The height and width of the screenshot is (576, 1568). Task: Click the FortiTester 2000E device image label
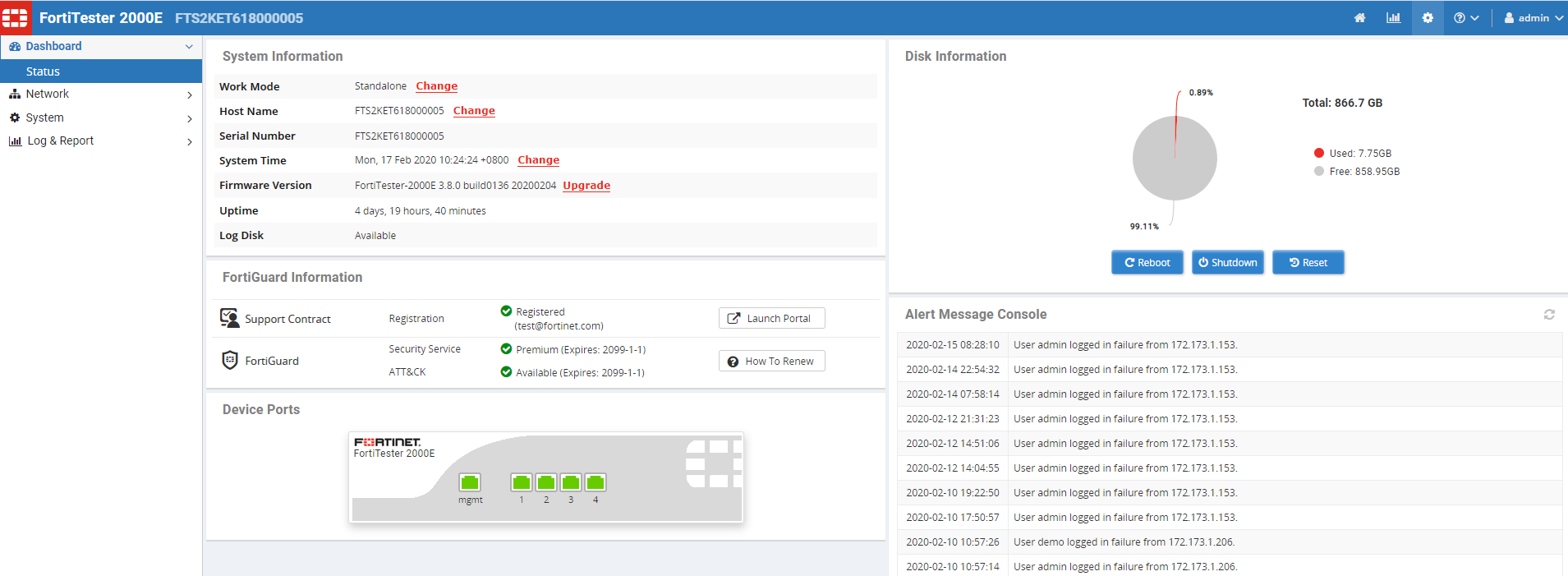pos(394,454)
